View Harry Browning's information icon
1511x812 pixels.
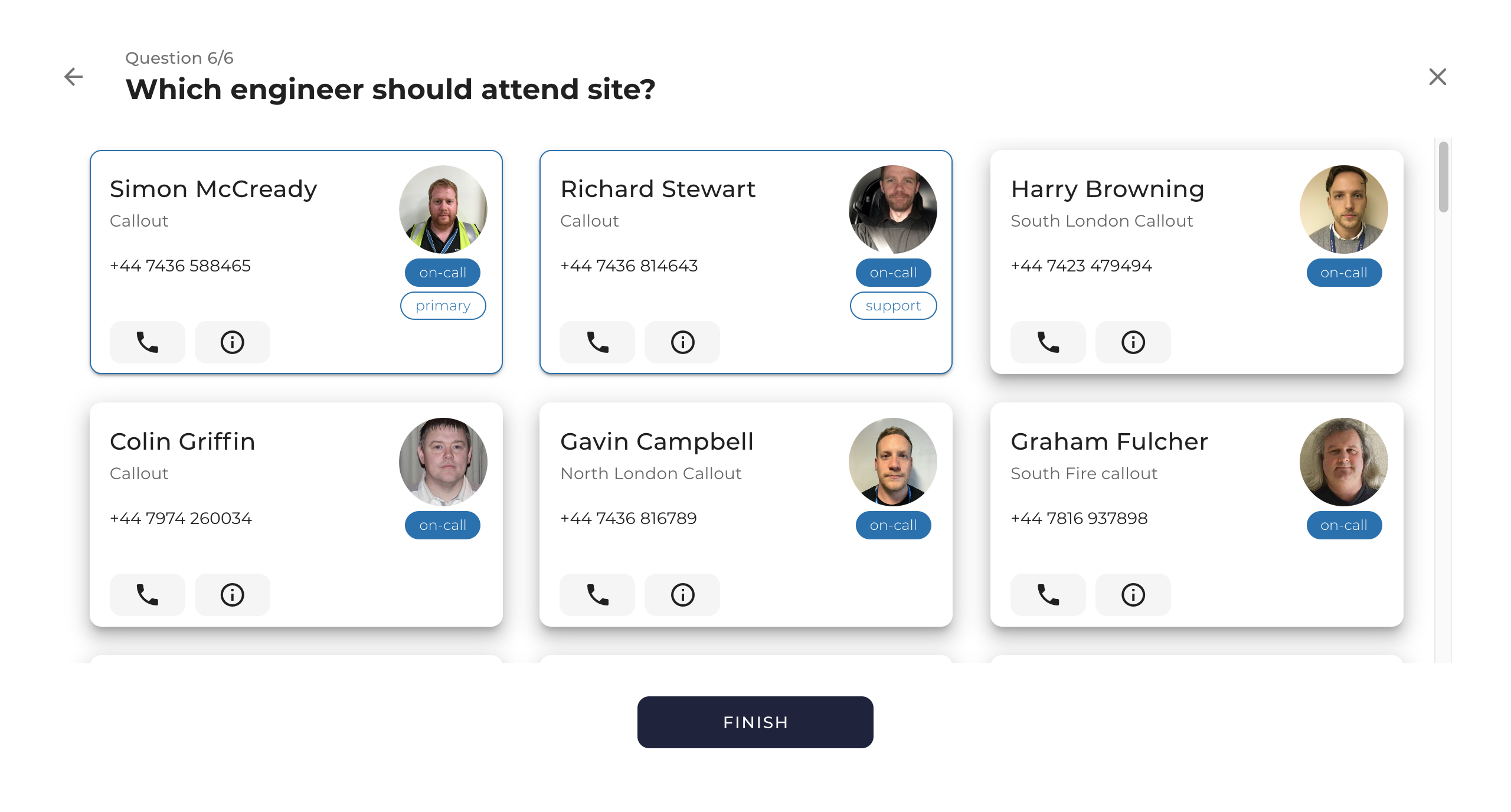click(x=1133, y=342)
